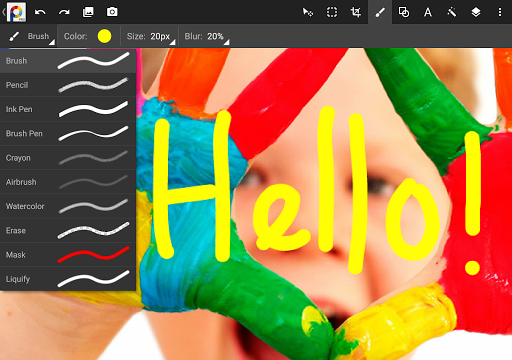Open the image gallery icon

[88, 12]
